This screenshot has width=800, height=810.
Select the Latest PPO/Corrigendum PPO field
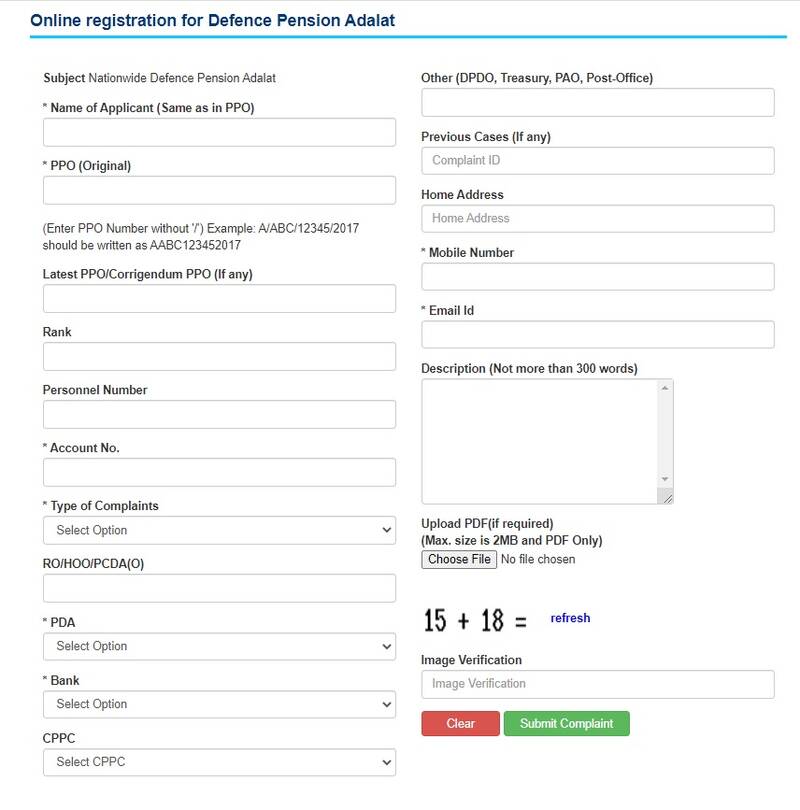tap(219, 299)
